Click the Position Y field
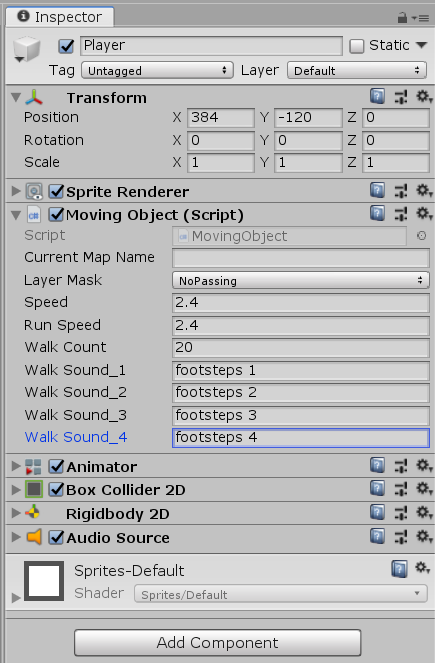 click(x=308, y=117)
